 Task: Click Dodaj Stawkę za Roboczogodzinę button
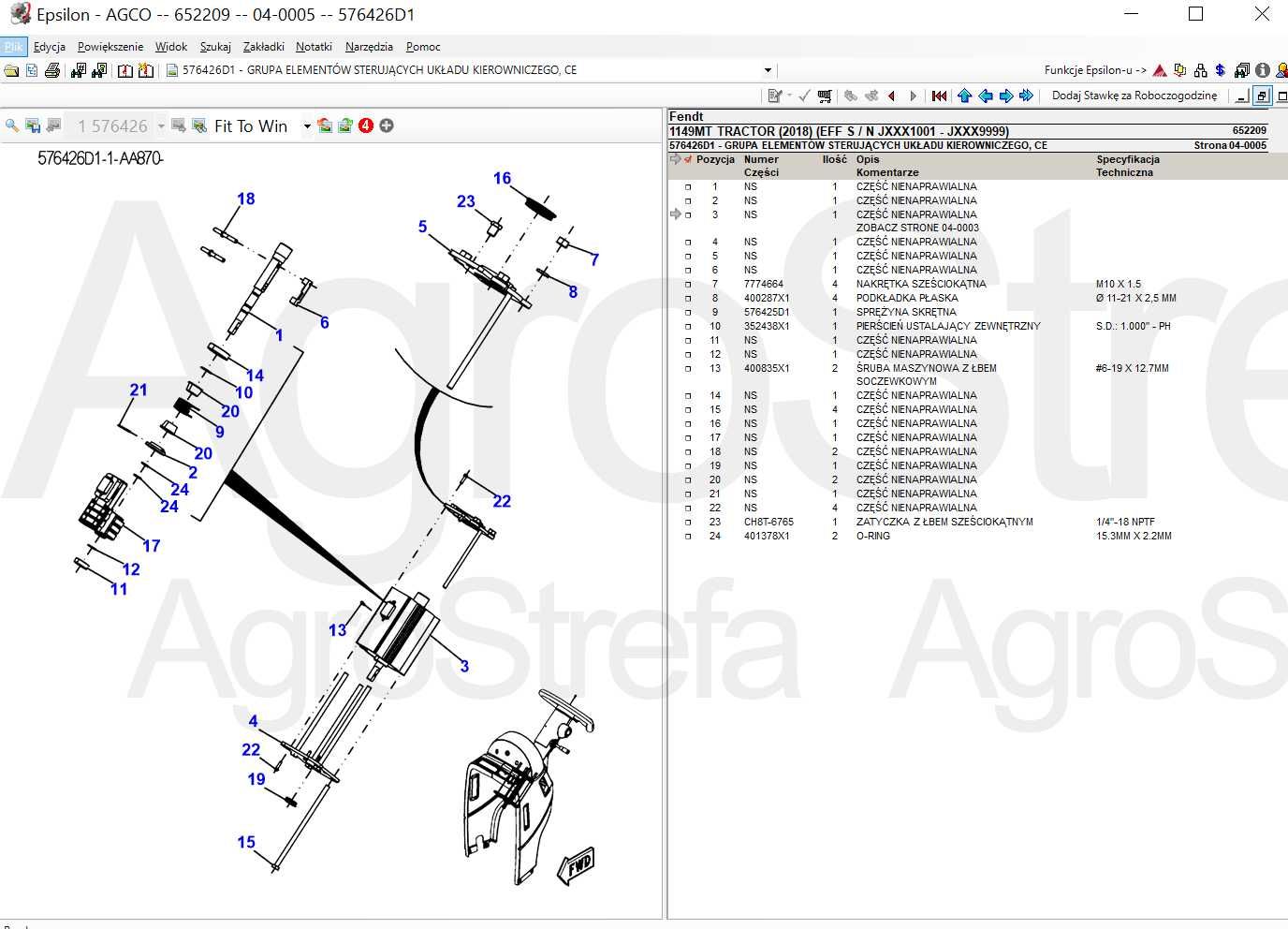[x=1134, y=96]
